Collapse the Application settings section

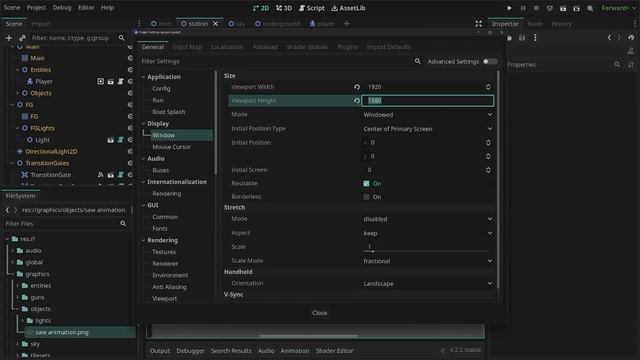(x=143, y=77)
